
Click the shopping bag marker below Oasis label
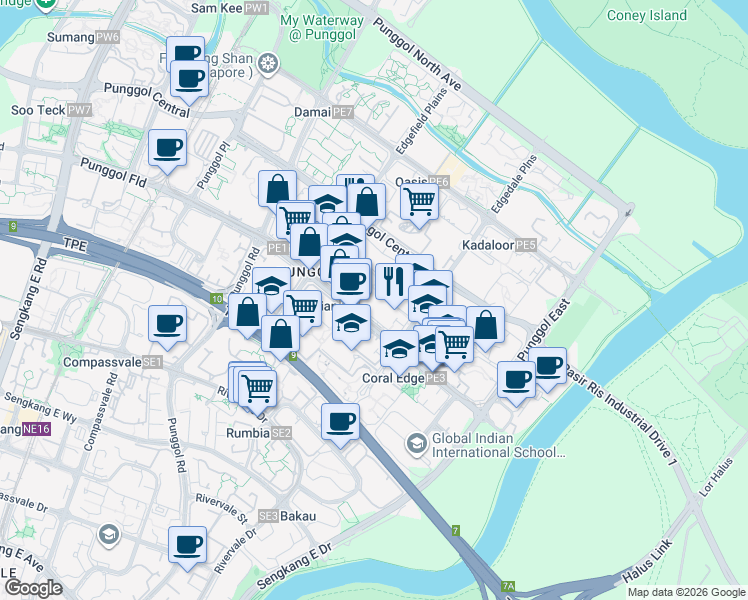[x=367, y=203]
